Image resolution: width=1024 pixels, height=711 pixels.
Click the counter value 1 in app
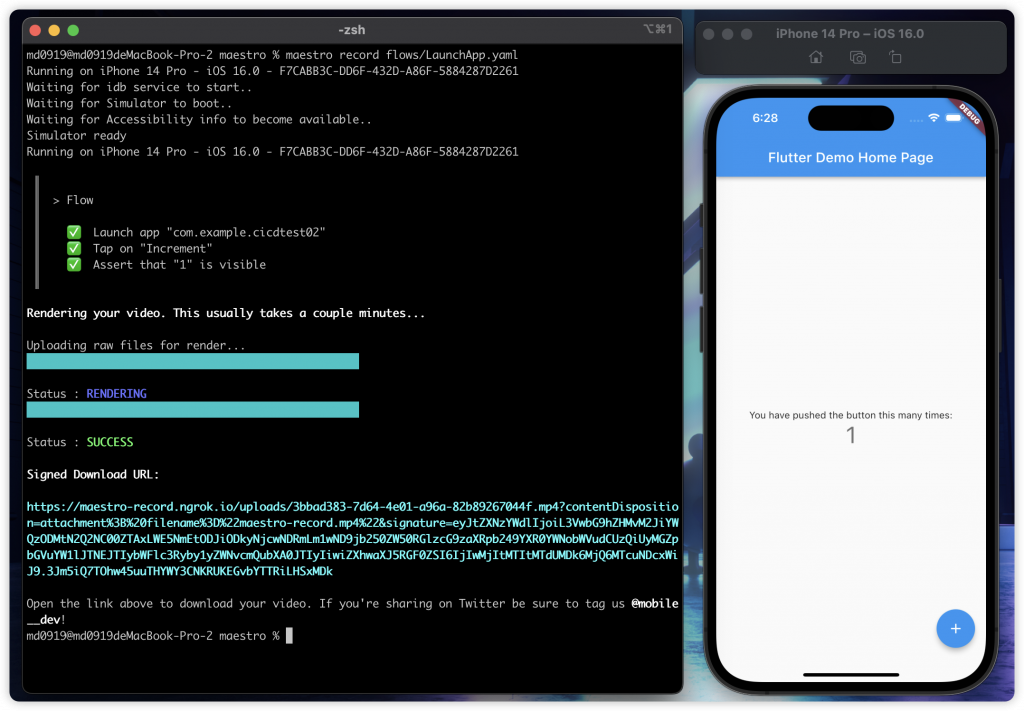click(850, 435)
